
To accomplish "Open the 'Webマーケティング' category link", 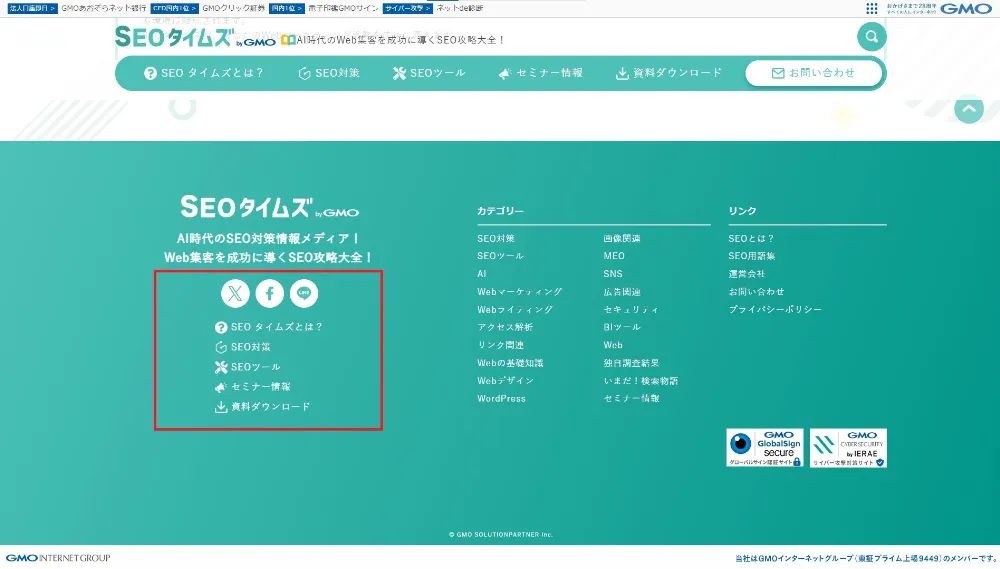I will coord(520,292).
